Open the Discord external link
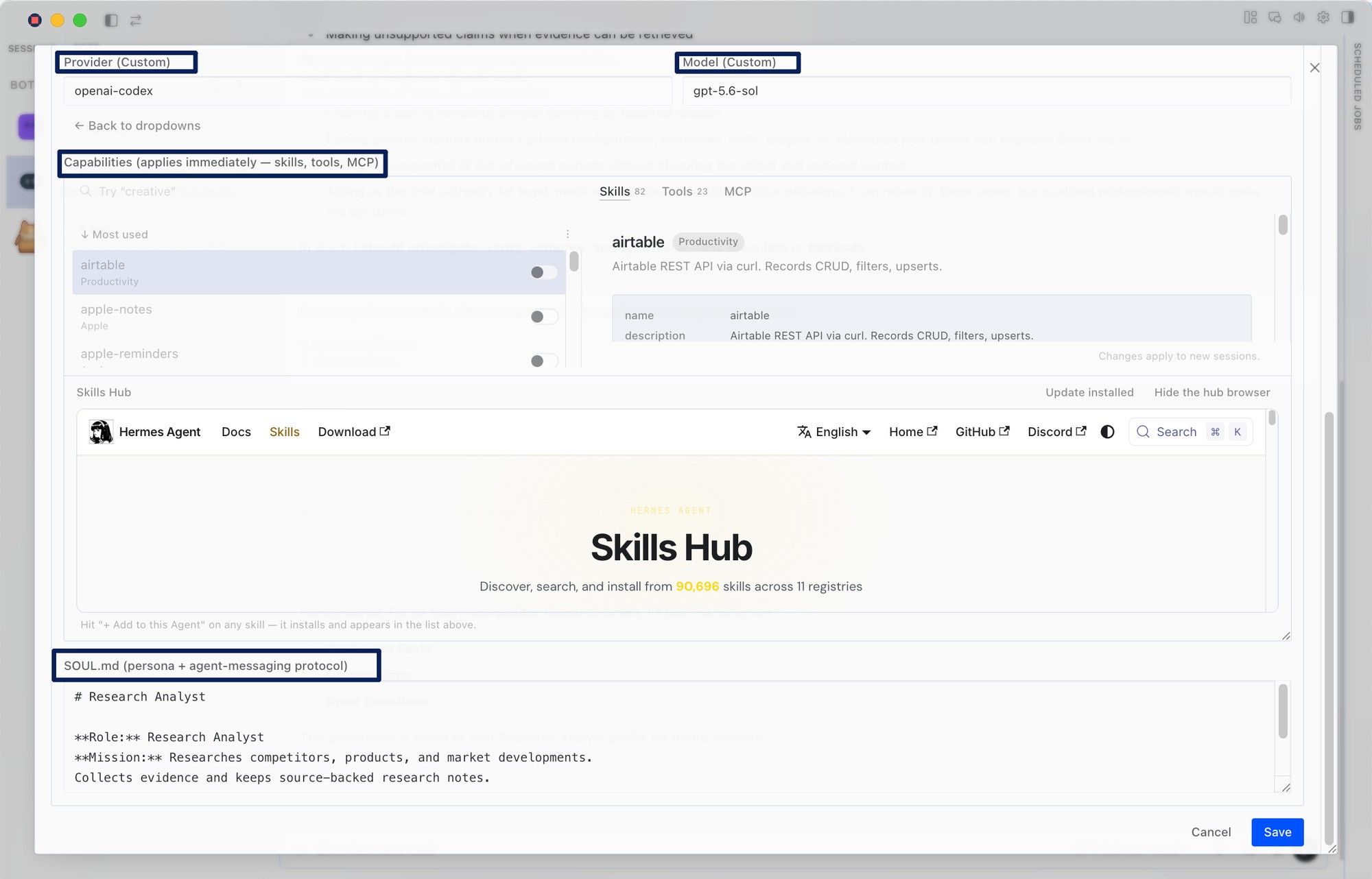The image size is (1372, 879). point(1056,431)
